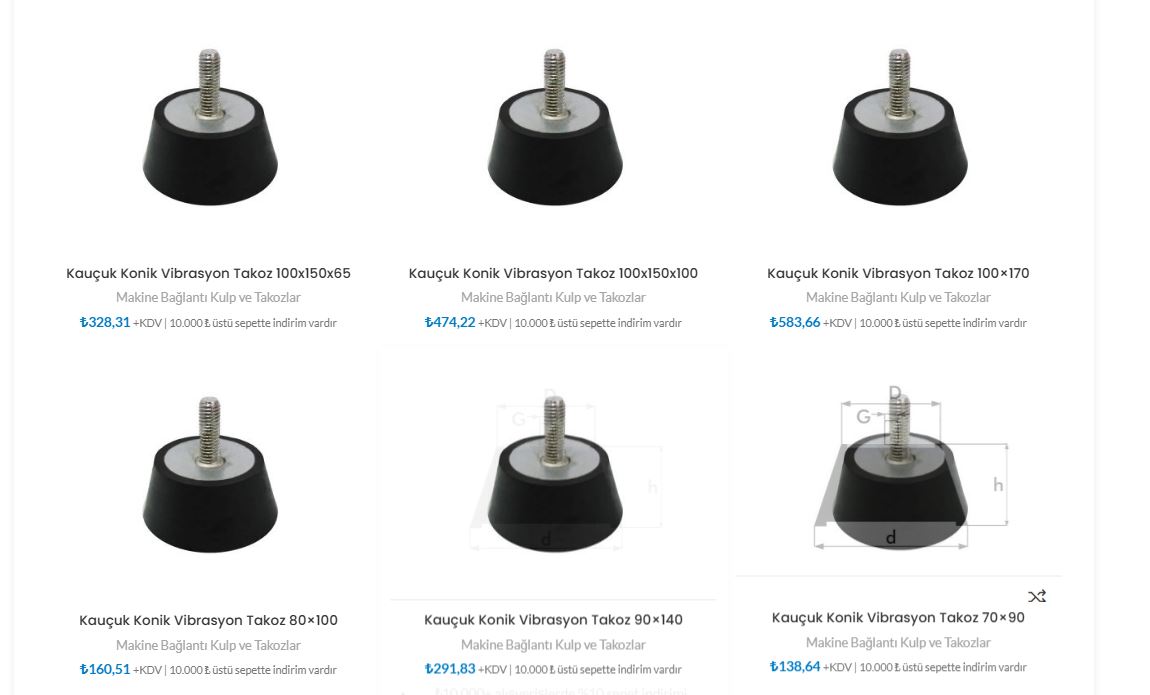Open category link under Takoz 70×90
The image size is (1150, 695).
[x=898, y=642]
